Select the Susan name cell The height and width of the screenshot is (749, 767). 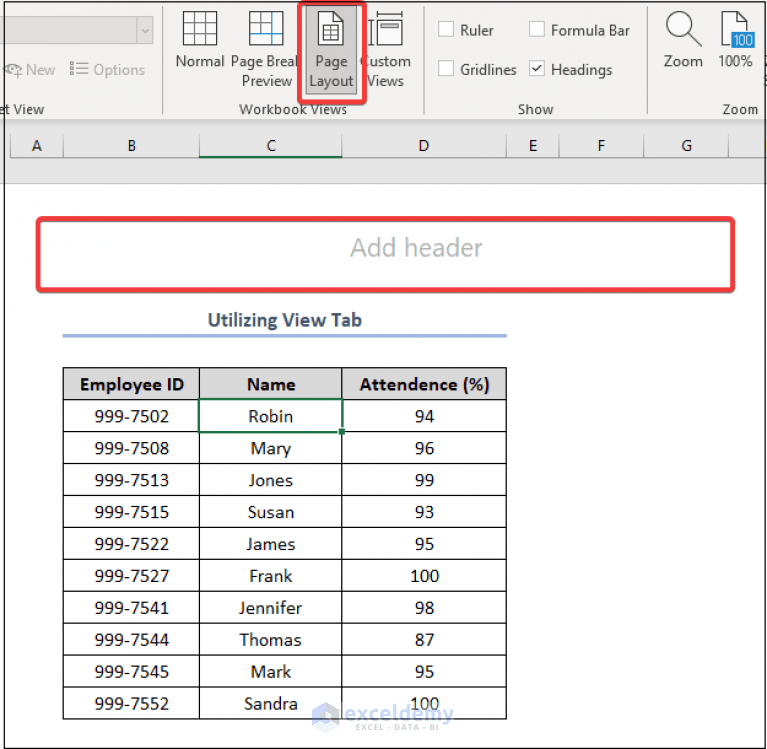(271, 512)
